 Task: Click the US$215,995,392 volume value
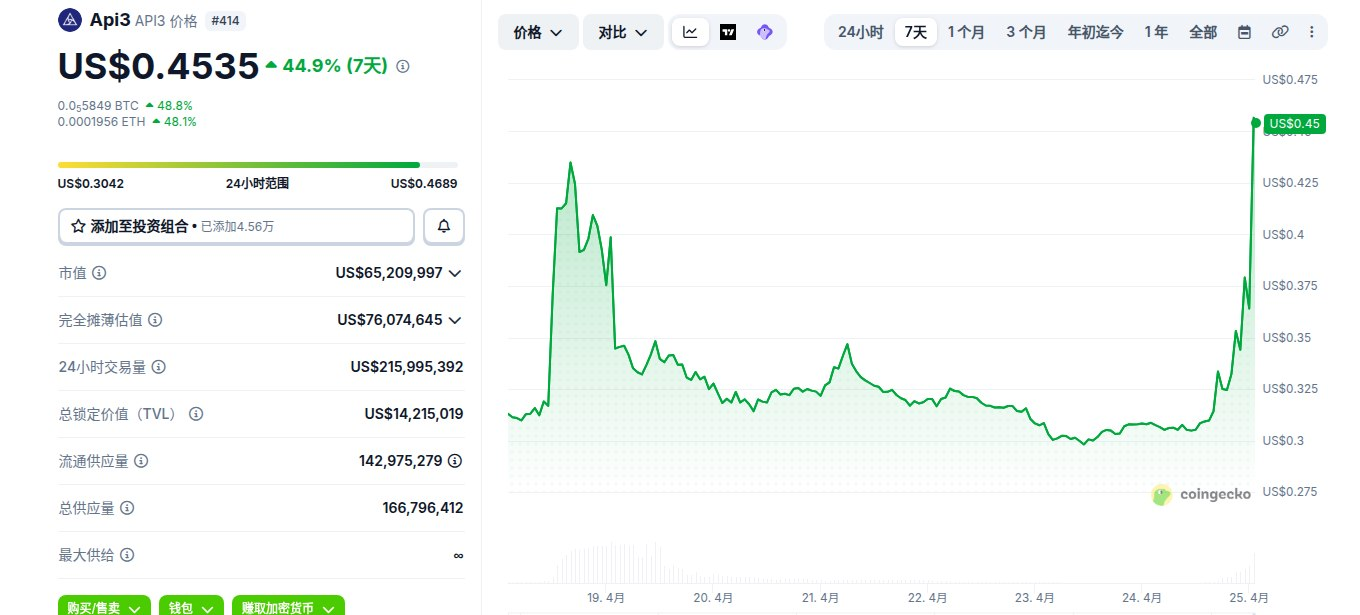[407, 367]
